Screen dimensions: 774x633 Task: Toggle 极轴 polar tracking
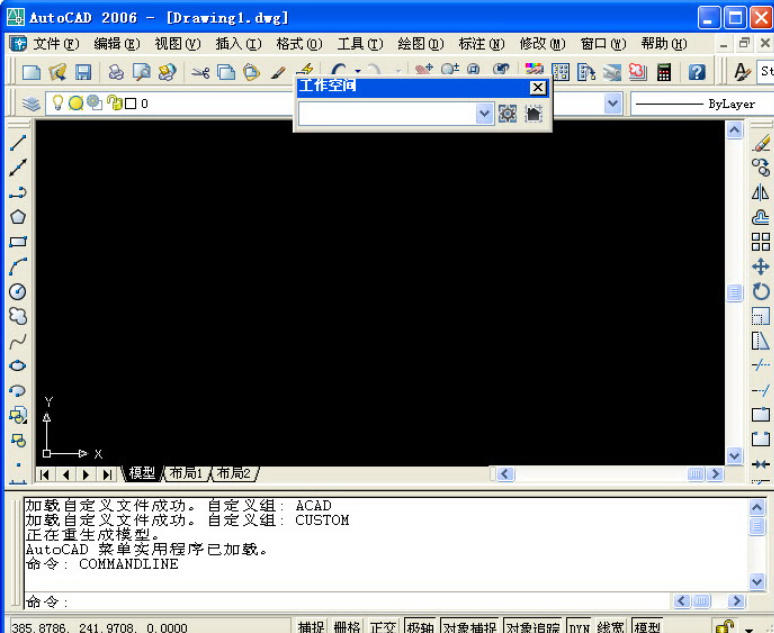click(x=420, y=627)
